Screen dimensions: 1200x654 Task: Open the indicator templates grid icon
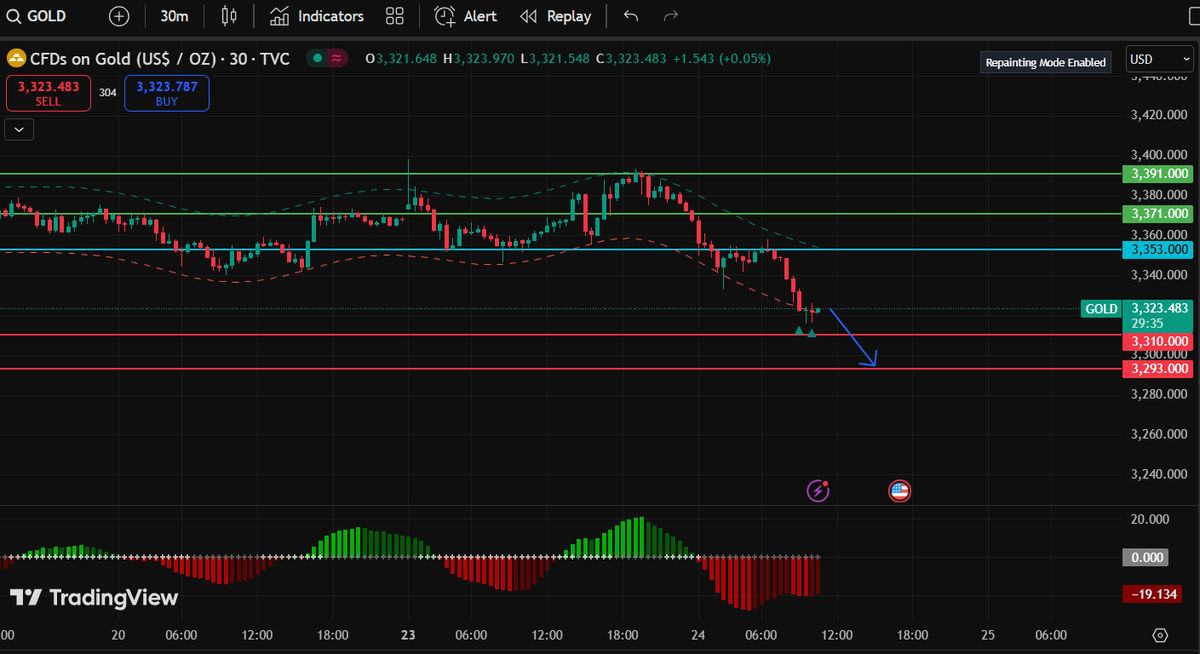pos(395,16)
